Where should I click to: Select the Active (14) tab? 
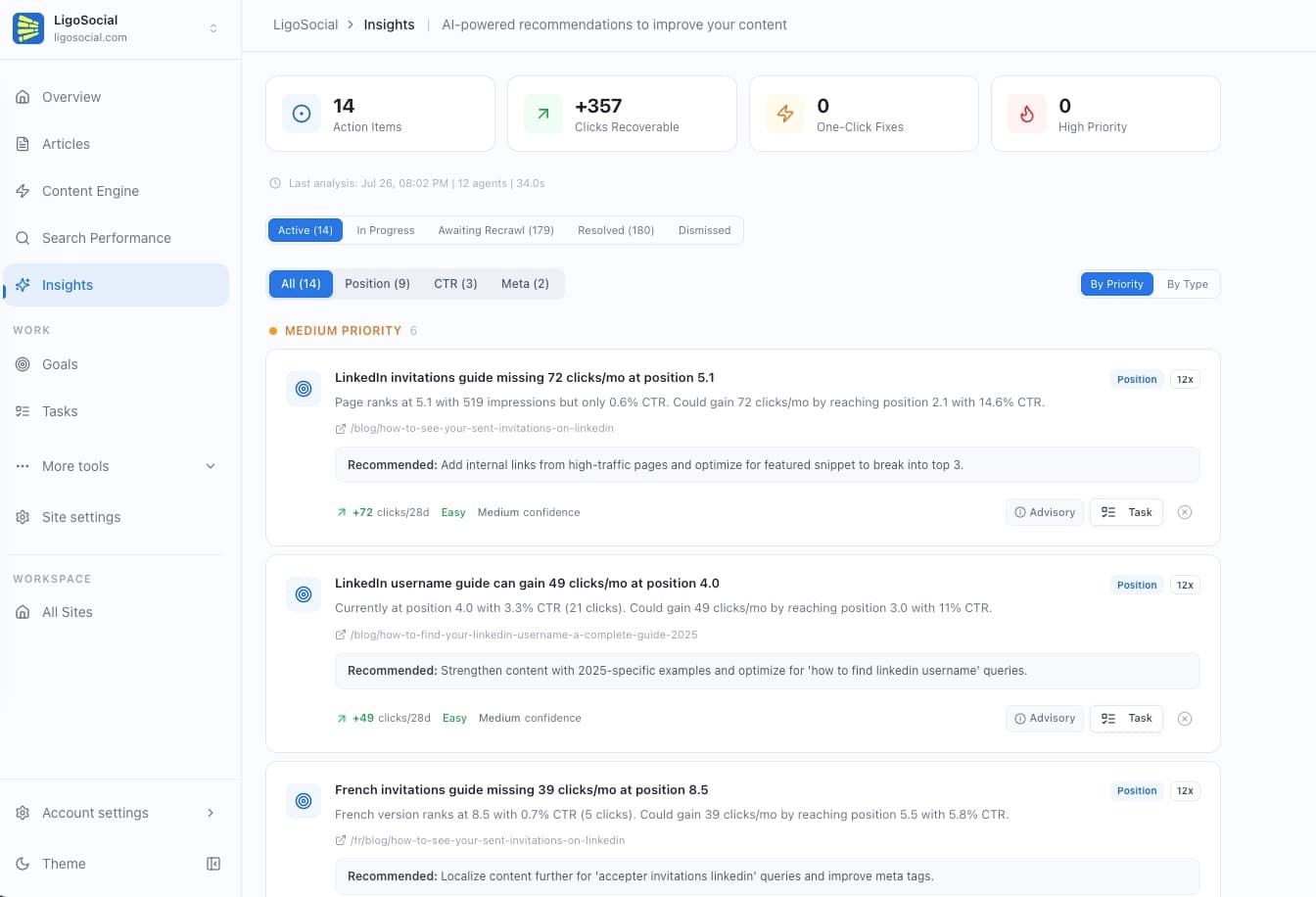(305, 230)
